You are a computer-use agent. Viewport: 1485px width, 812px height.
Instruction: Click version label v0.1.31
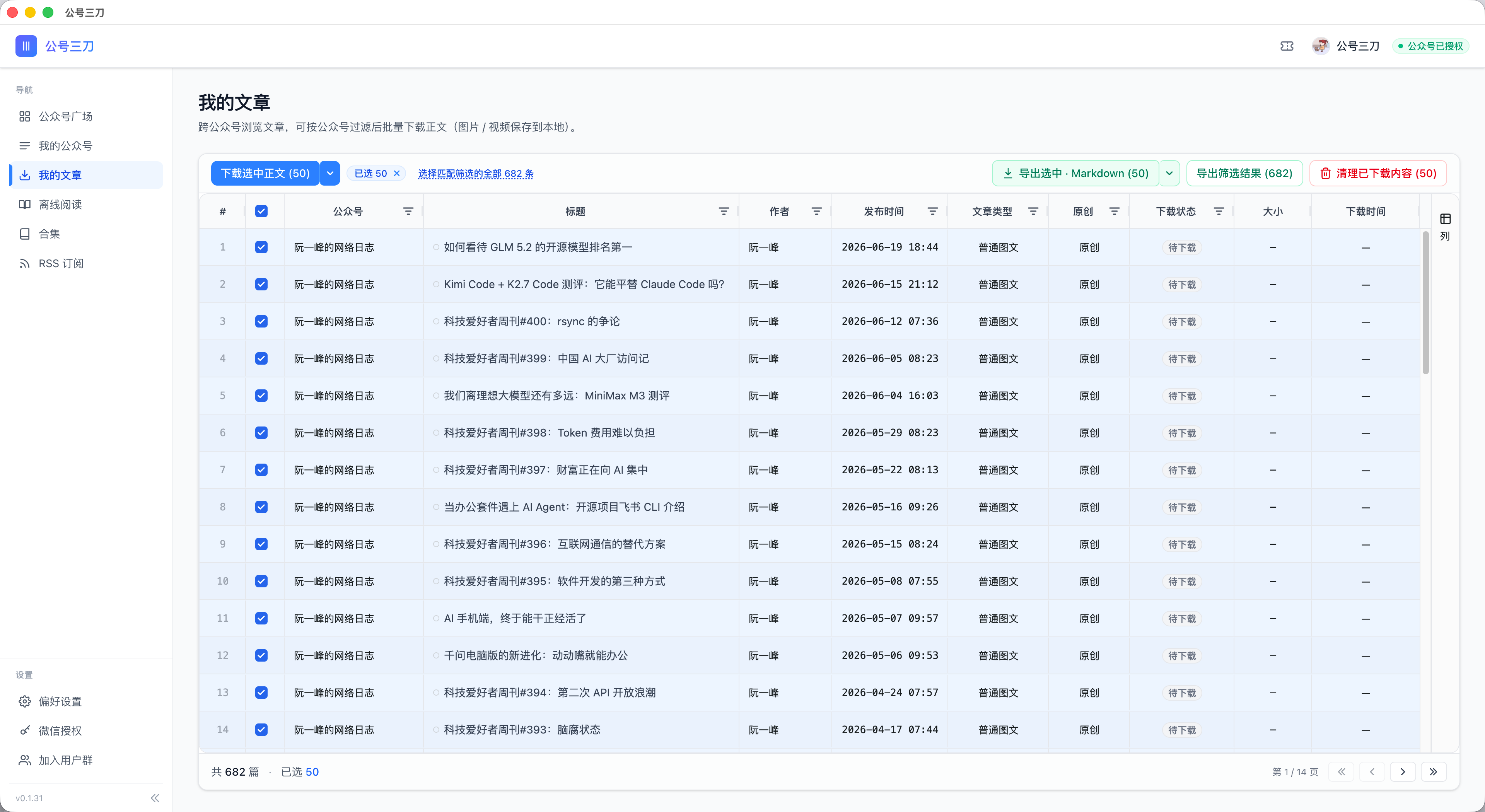tap(29, 798)
